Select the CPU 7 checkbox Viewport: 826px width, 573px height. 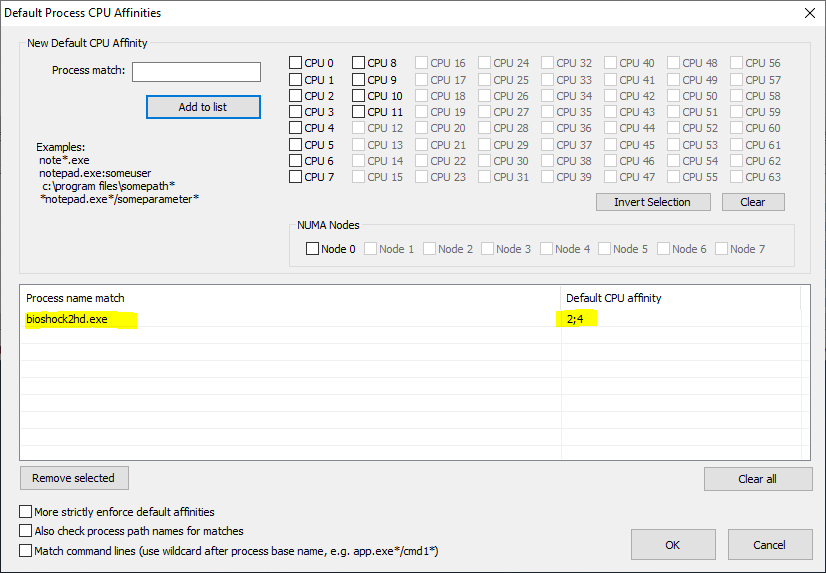(296, 177)
